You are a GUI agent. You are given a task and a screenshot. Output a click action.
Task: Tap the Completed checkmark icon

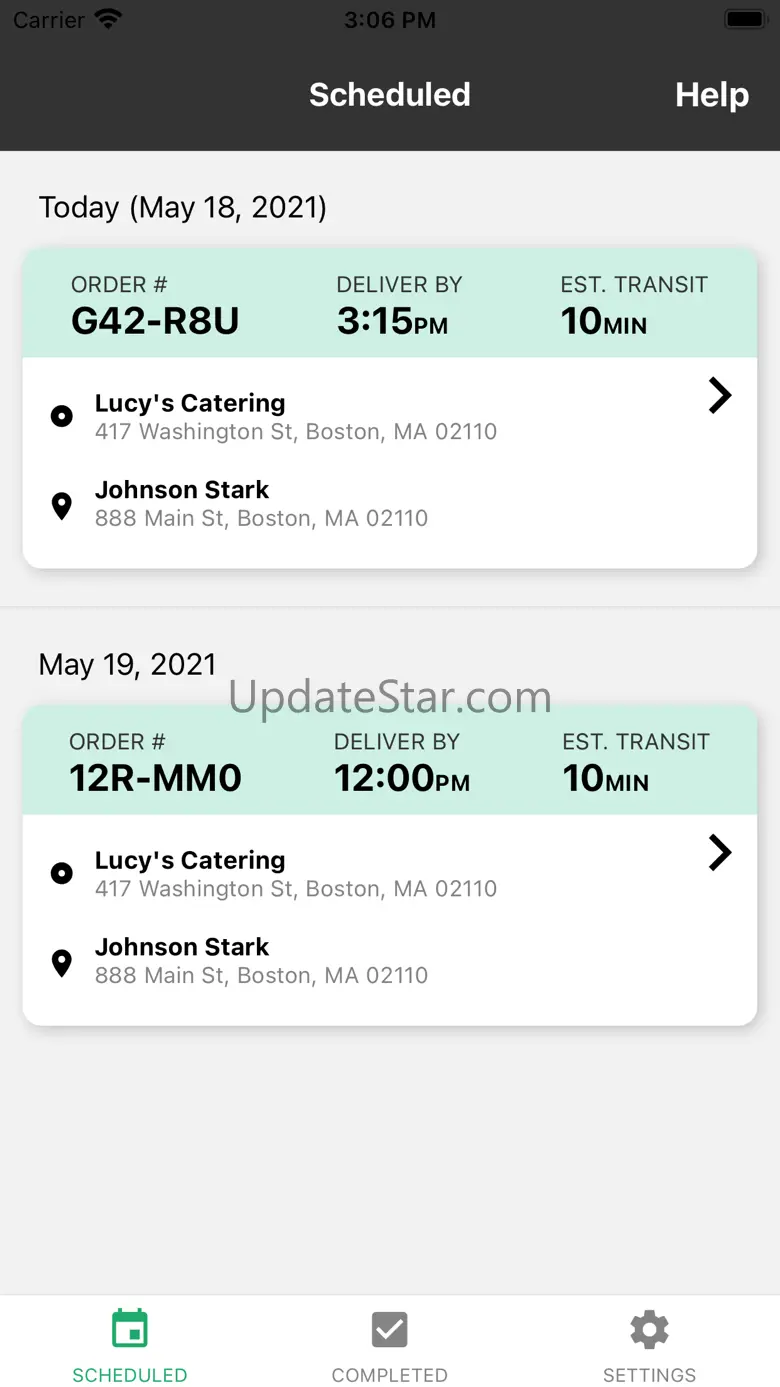point(389,1329)
